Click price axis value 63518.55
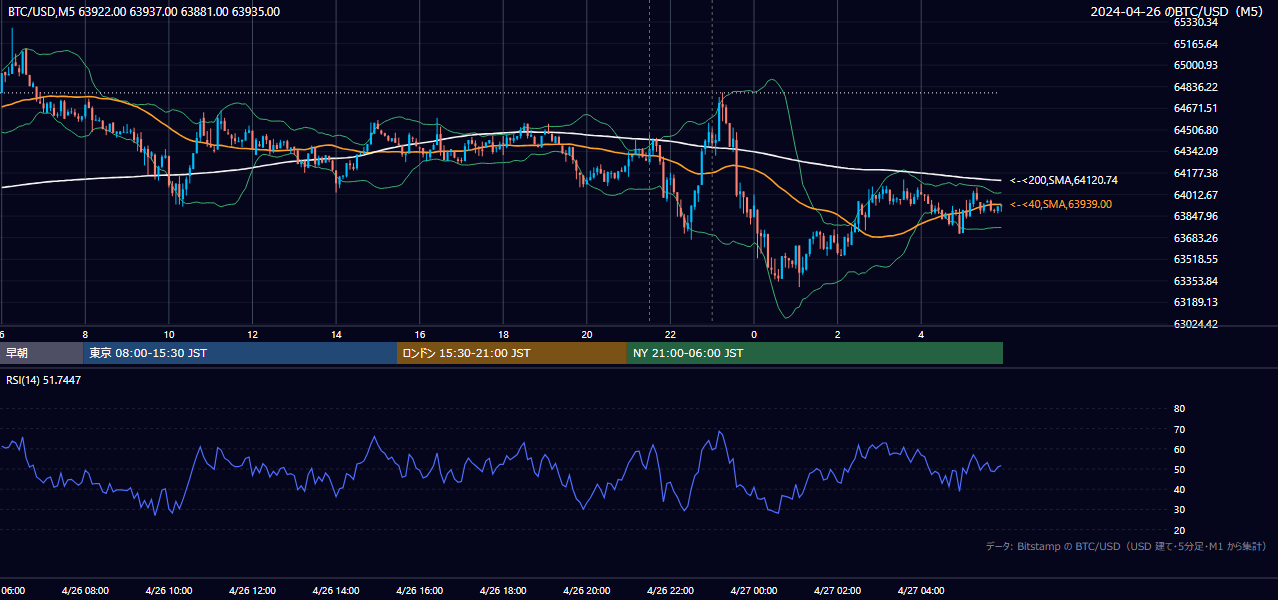Screen dimensions: 1278x600 point(1195,259)
